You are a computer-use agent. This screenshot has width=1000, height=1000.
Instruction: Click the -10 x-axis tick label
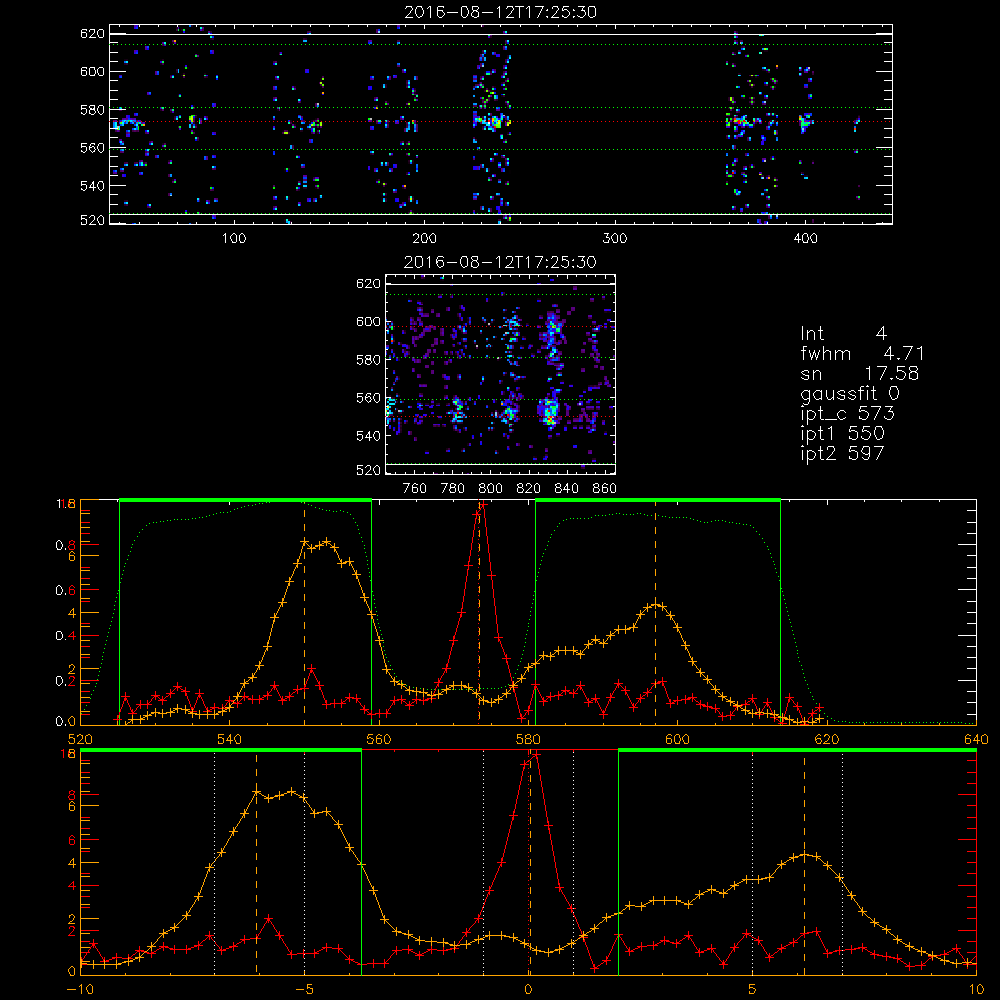click(x=80, y=990)
